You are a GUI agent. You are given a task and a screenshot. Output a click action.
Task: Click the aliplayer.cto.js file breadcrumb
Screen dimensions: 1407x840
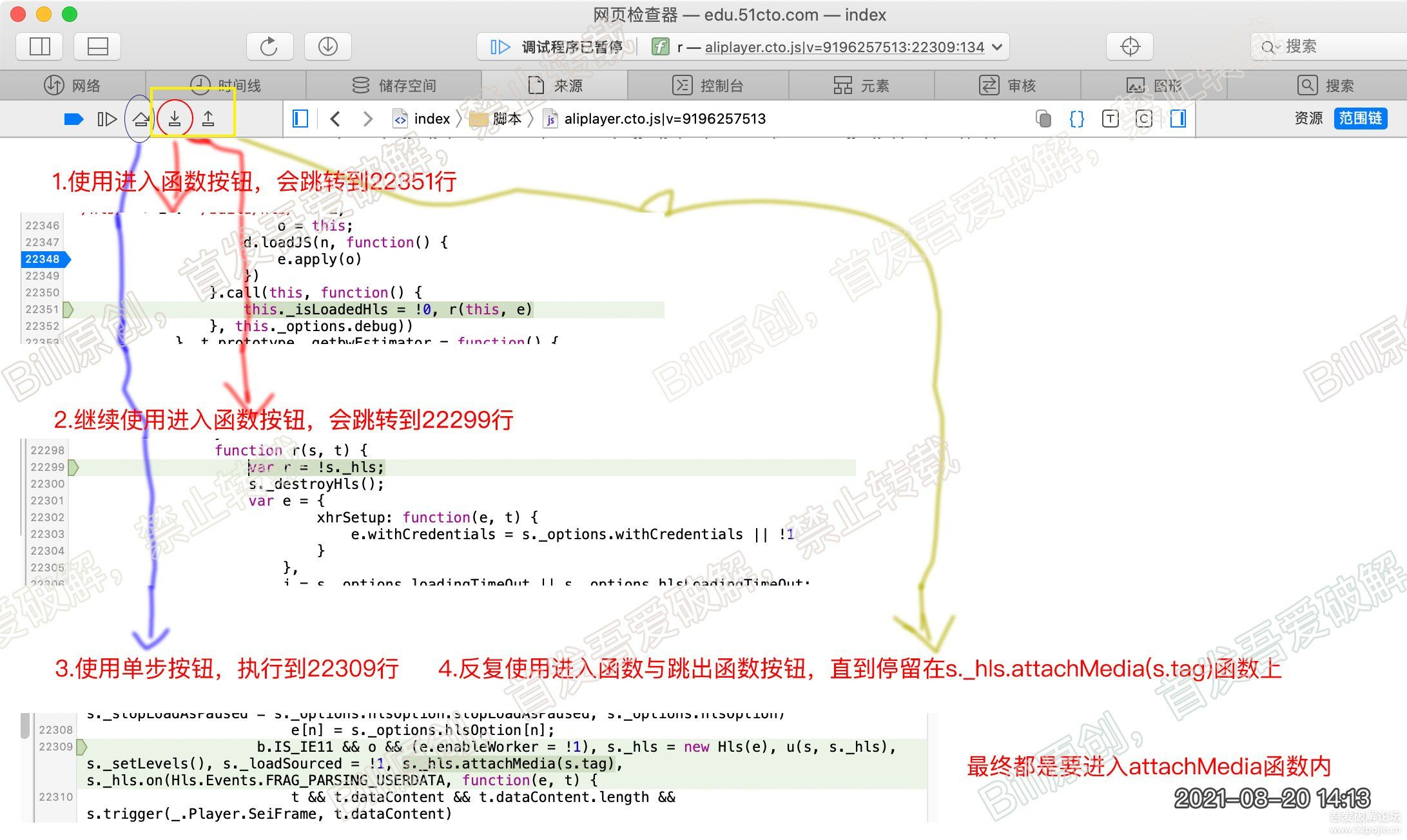coord(655,119)
